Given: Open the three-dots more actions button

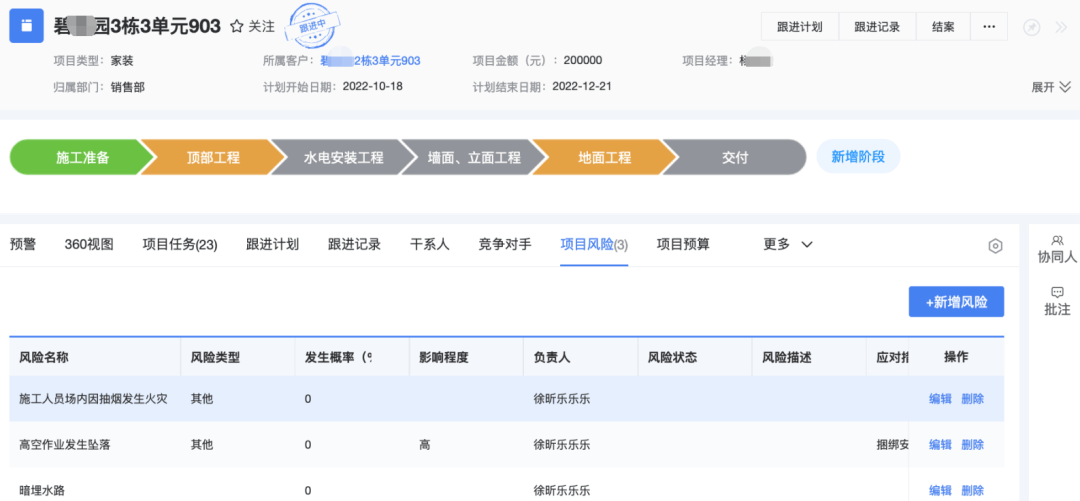Looking at the screenshot, I should 988,27.
